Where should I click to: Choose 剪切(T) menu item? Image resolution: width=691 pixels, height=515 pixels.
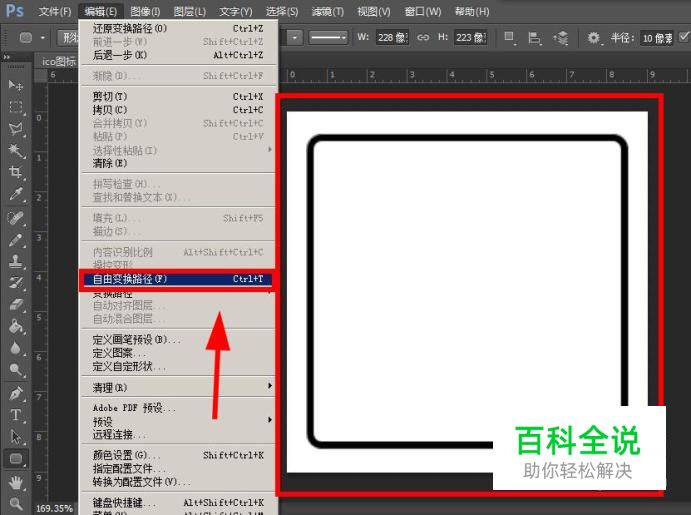pyautogui.click(x=178, y=96)
